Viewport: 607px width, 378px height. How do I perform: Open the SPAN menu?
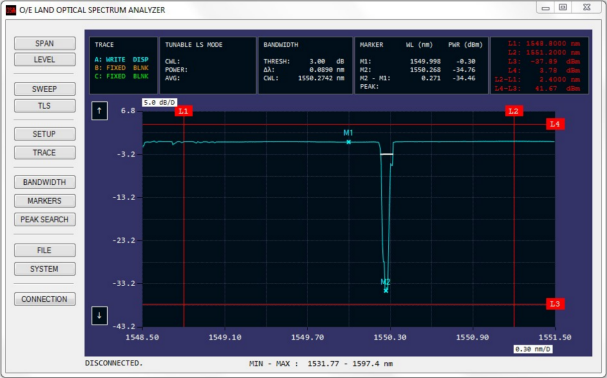click(x=45, y=43)
